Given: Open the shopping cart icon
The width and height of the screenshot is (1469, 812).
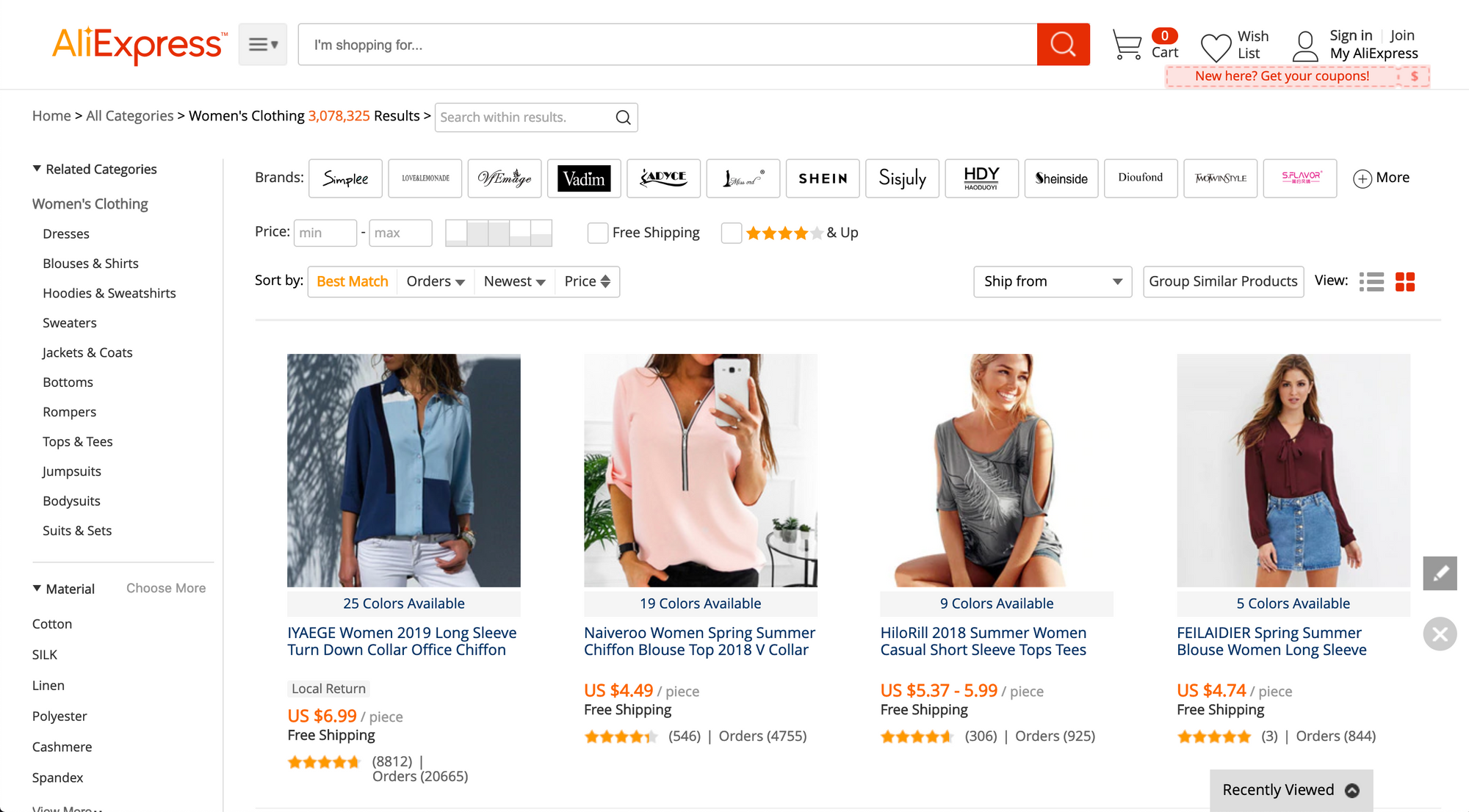Looking at the screenshot, I should [x=1127, y=45].
